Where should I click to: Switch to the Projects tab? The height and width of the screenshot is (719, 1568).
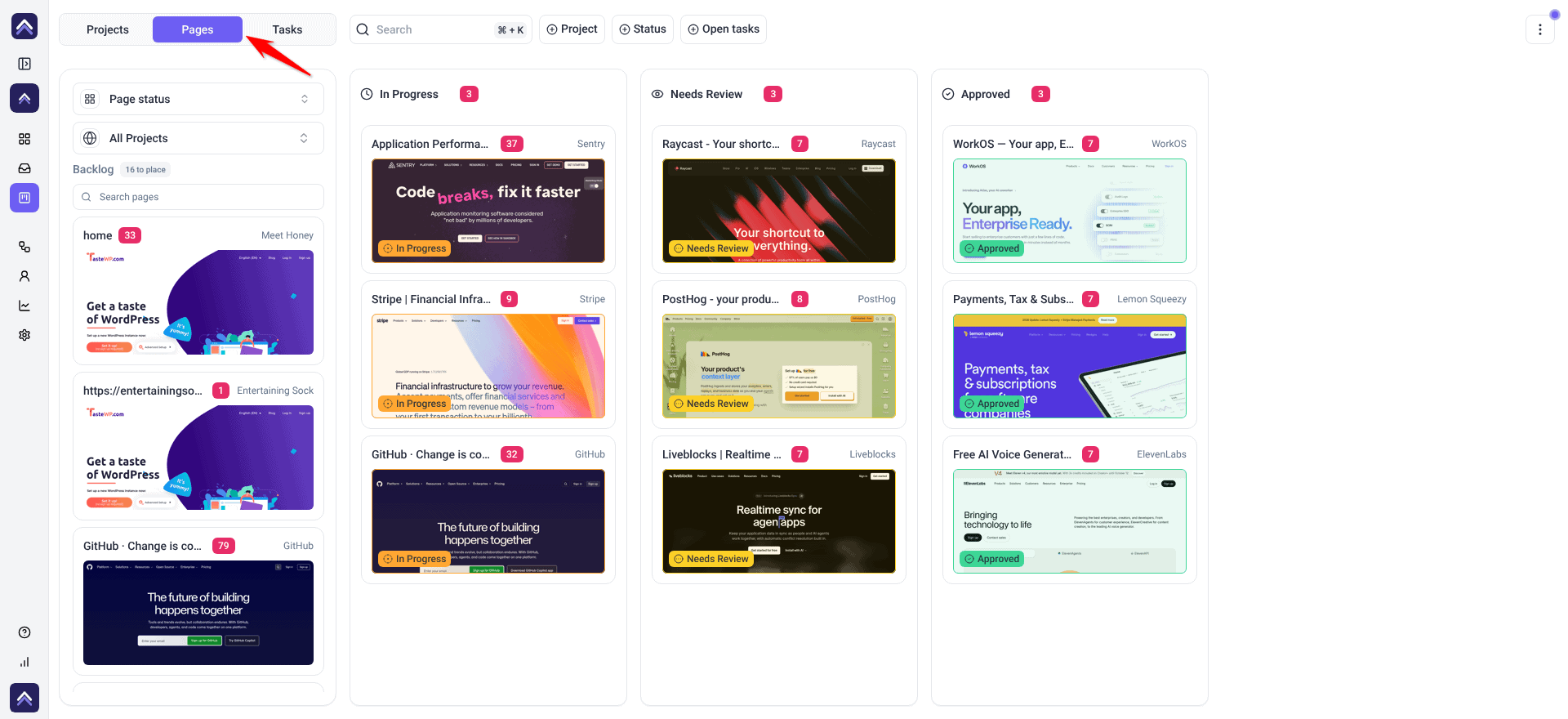click(x=108, y=29)
